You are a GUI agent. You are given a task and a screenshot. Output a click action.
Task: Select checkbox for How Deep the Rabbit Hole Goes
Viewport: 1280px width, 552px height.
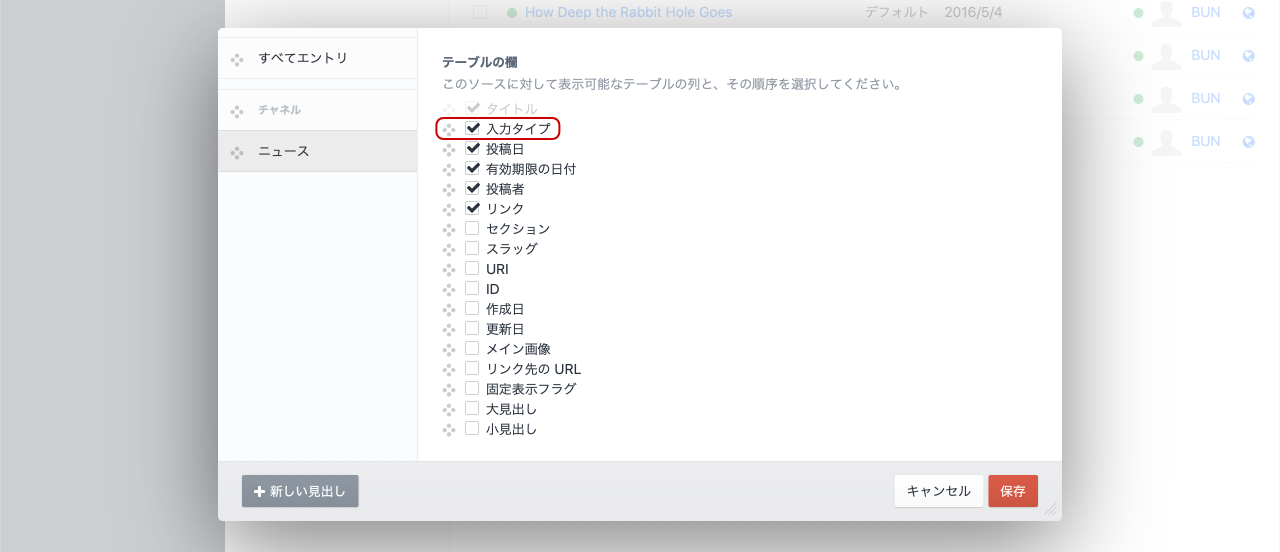[x=480, y=12]
